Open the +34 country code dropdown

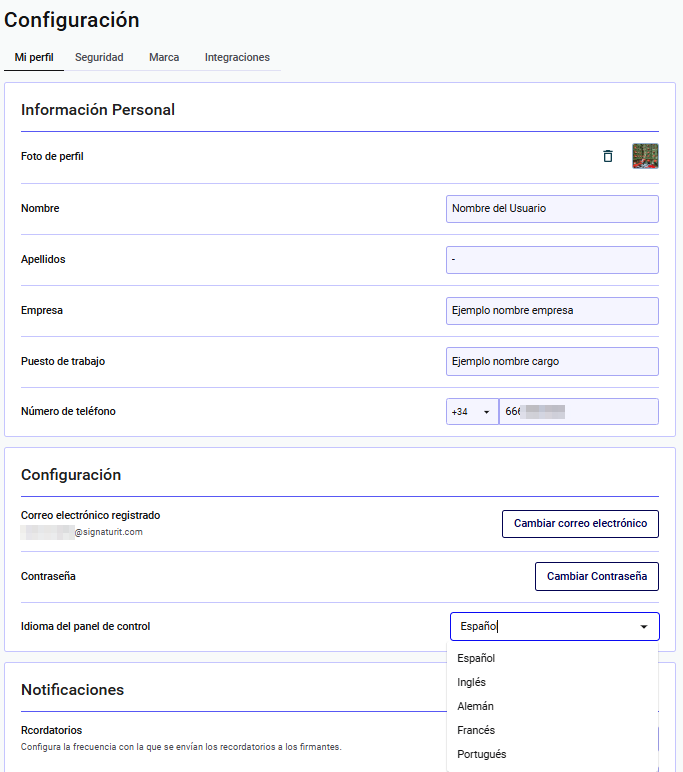[472, 412]
